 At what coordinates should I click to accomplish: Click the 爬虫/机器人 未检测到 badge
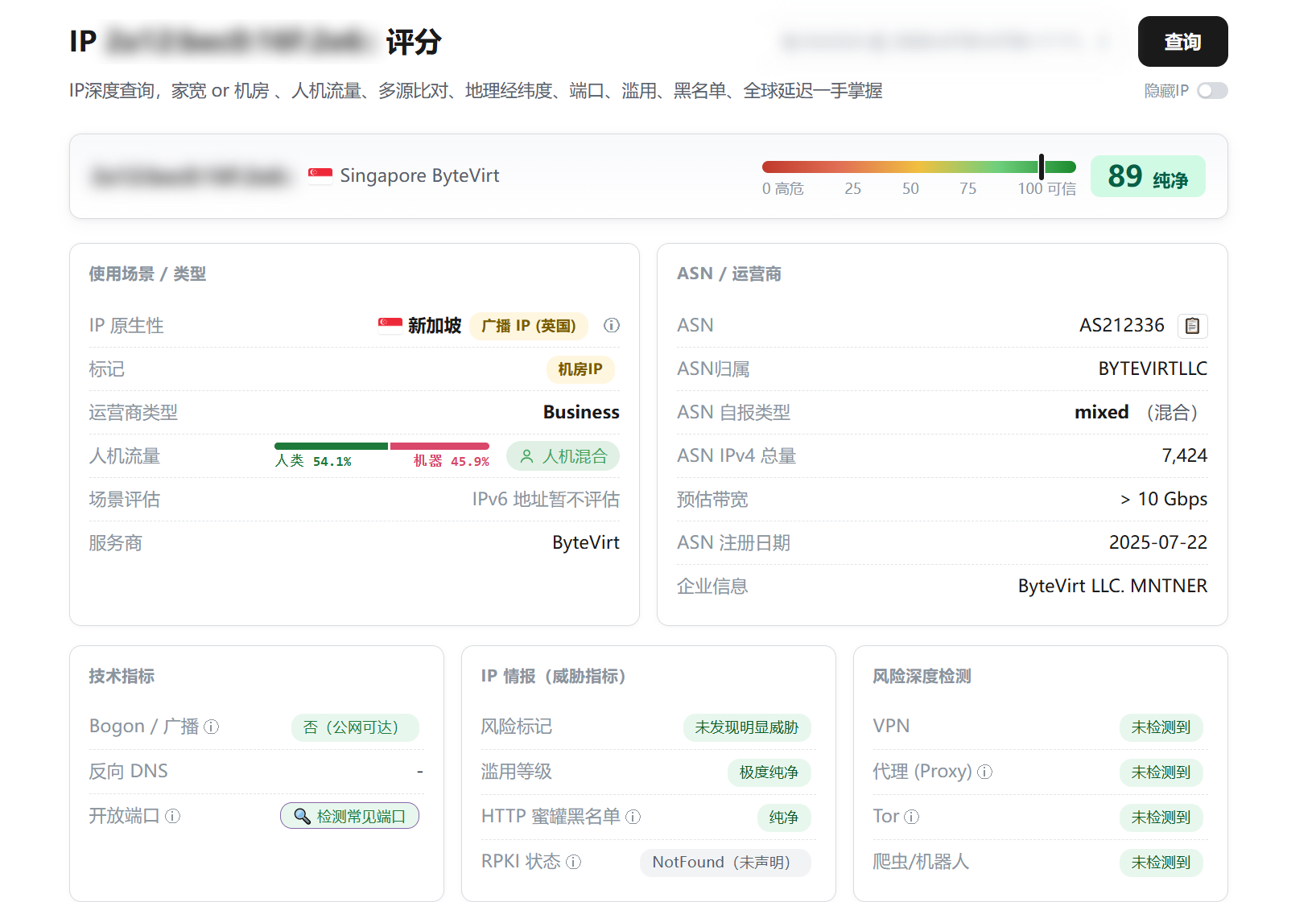click(x=1161, y=863)
